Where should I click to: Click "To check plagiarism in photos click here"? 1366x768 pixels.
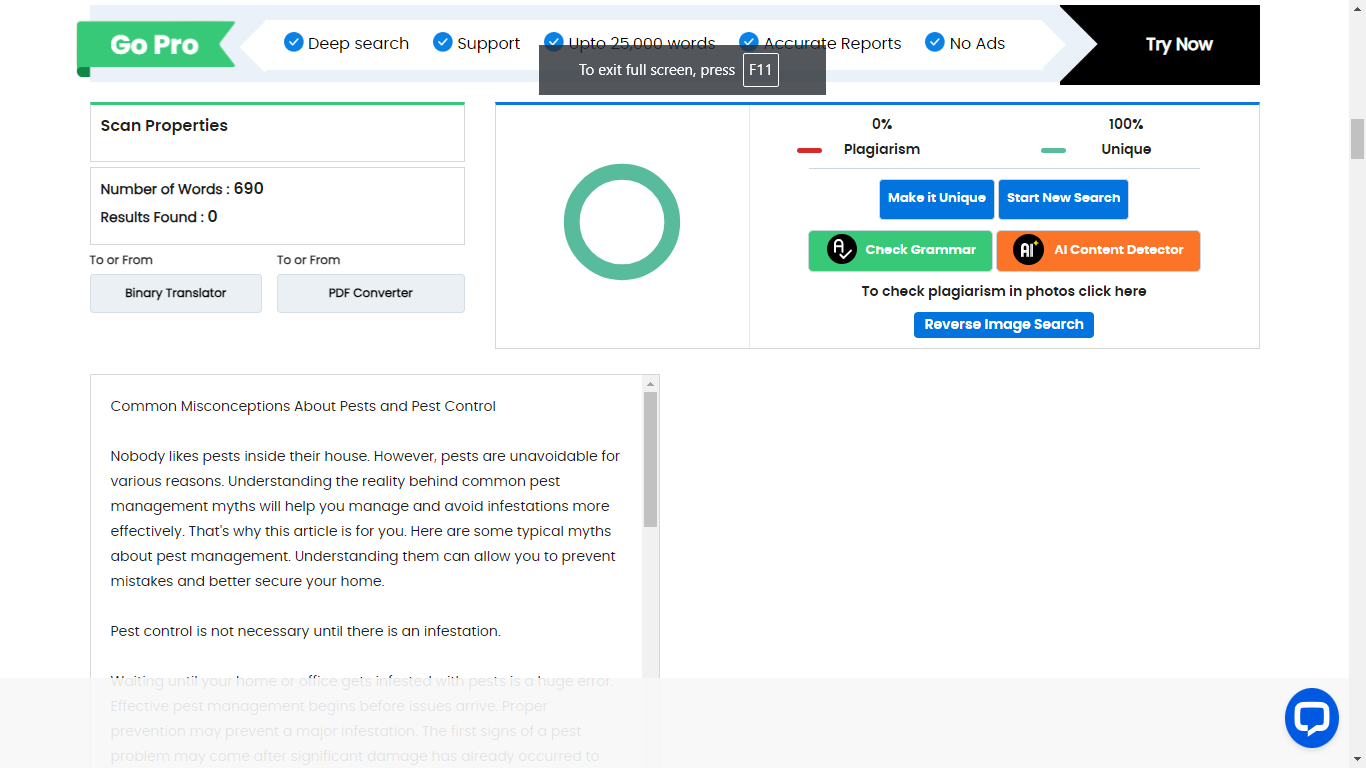coord(1004,291)
